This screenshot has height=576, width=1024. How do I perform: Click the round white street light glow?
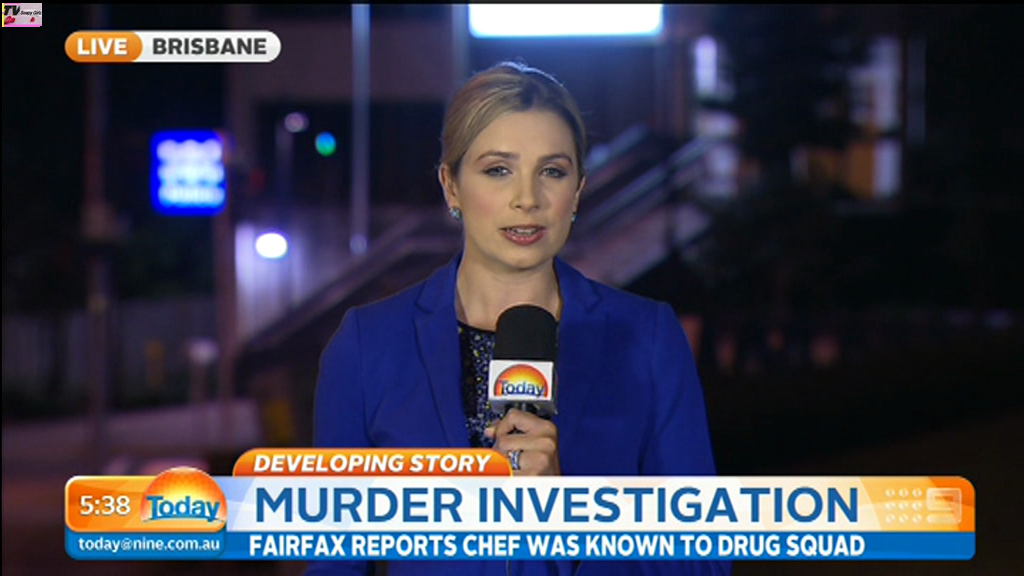[270, 245]
